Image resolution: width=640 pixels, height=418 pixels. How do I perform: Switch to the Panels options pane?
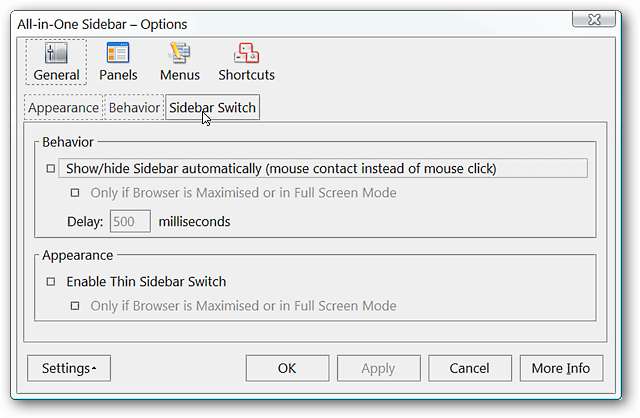(118, 62)
